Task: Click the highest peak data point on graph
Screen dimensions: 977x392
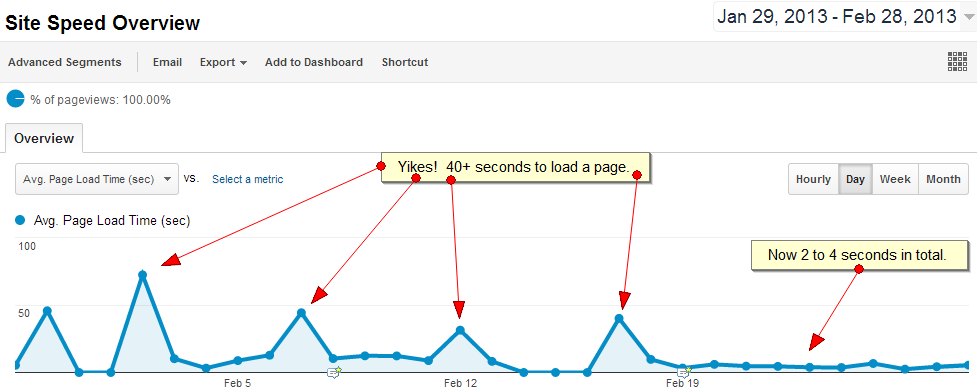Action: point(143,275)
